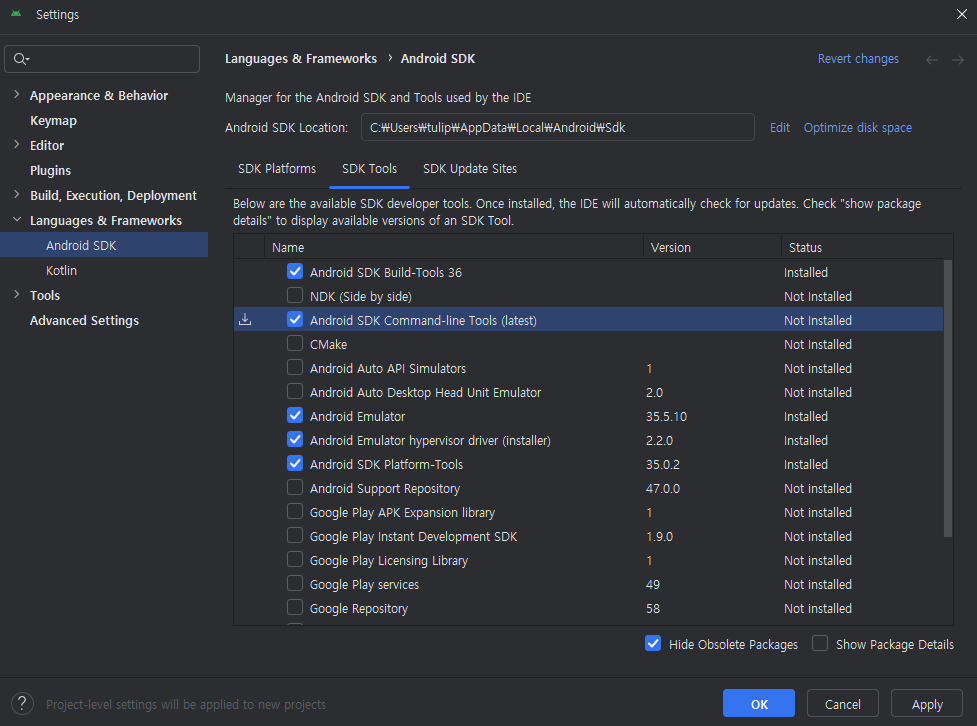Click the Status column header
The height and width of the screenshot is (726, 977).
point(867,247)
